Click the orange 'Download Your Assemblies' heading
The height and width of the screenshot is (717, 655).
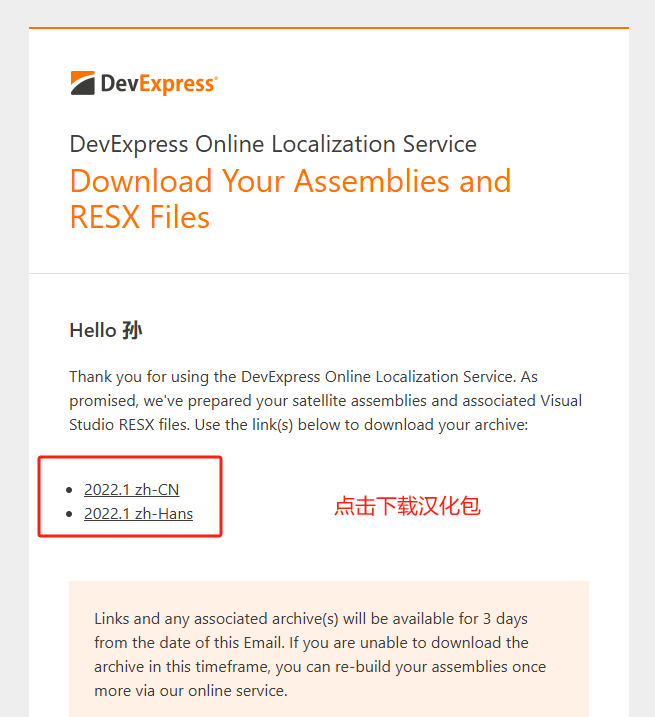(290, 181)
